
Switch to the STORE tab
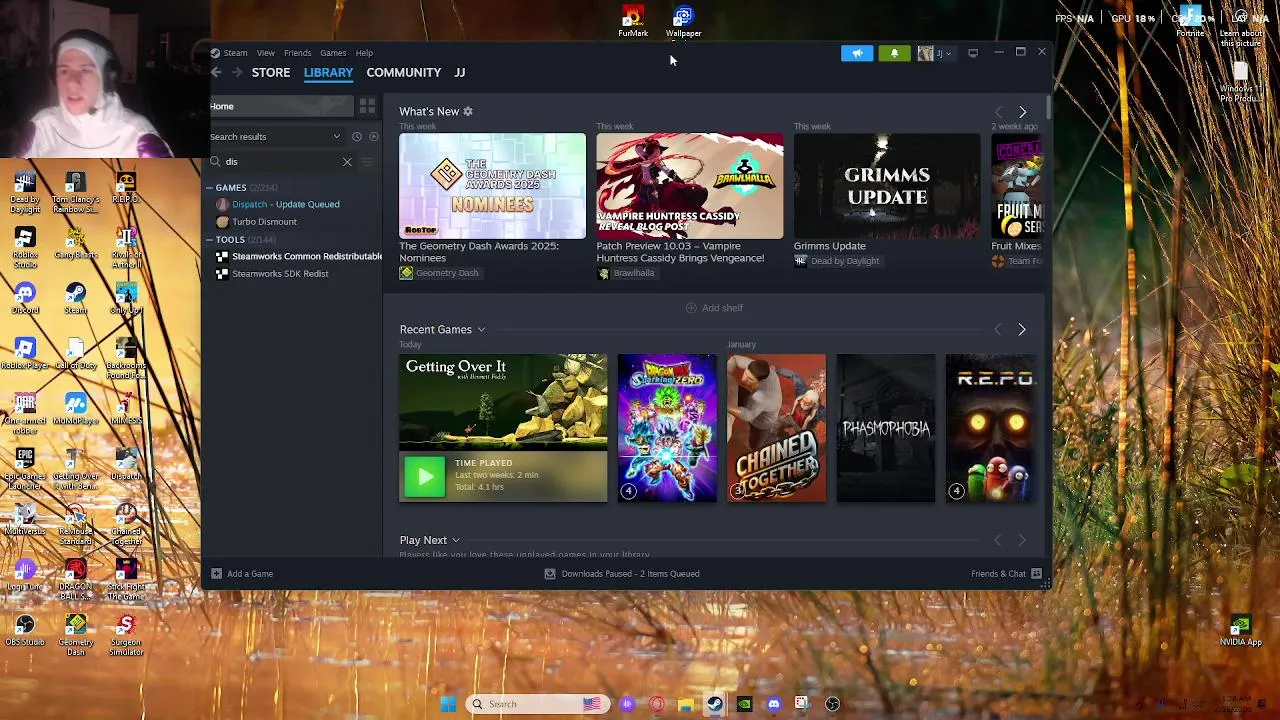(271, 72)
